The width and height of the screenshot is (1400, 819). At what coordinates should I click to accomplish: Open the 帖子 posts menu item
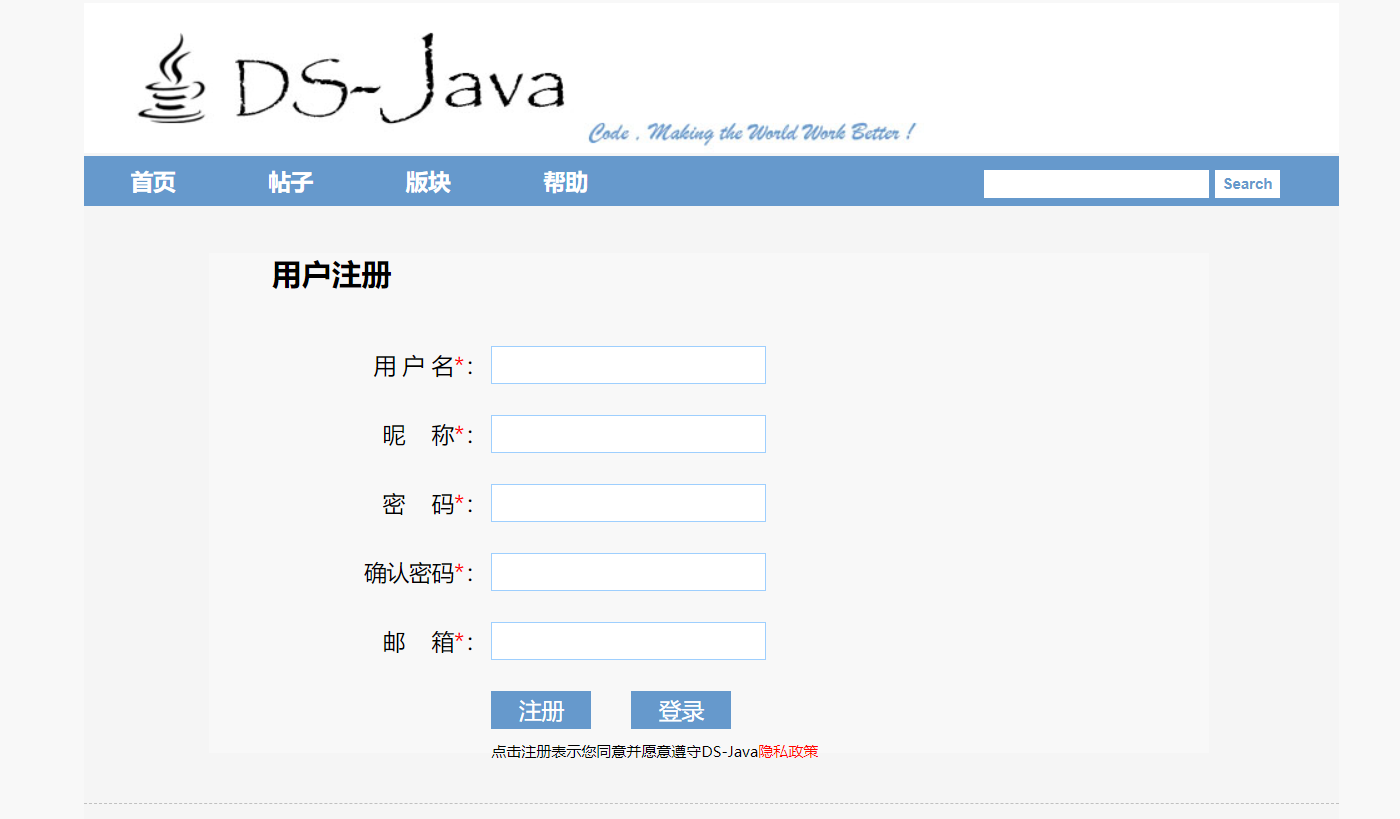click(x=291, y=182)
